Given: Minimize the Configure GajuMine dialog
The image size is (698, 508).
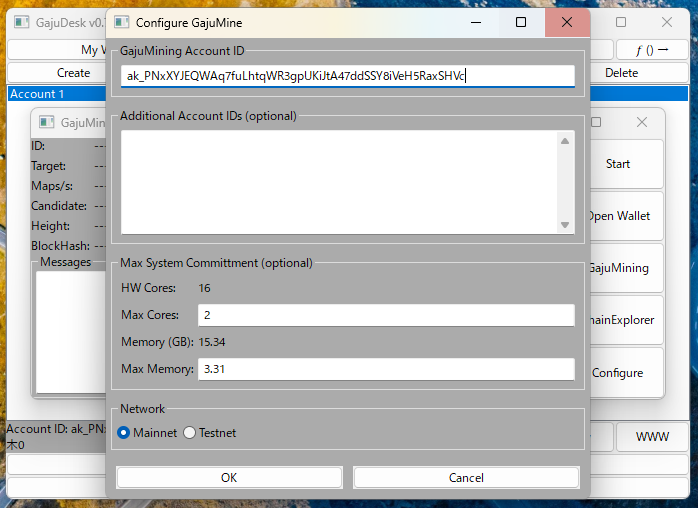Looking at the screenshot, I should point(474,22).
